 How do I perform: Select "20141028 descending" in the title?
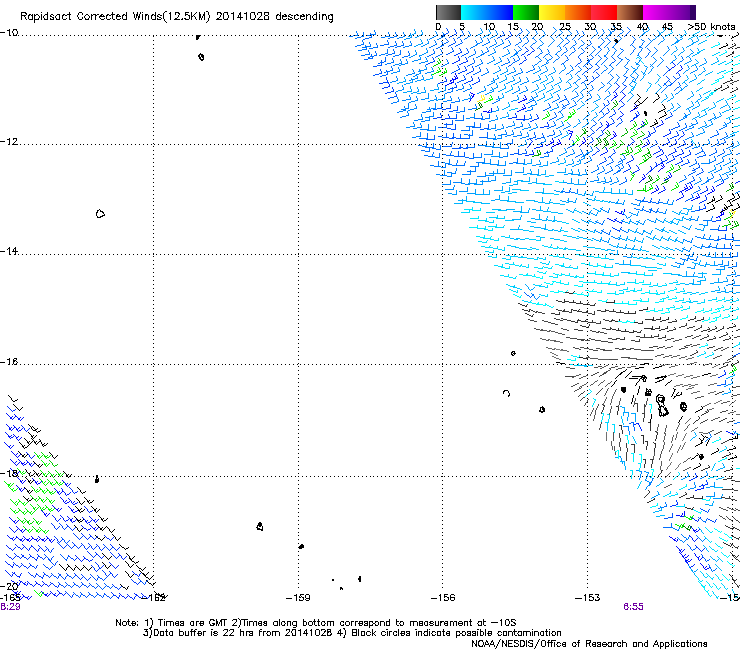click(x=275, y=17)
